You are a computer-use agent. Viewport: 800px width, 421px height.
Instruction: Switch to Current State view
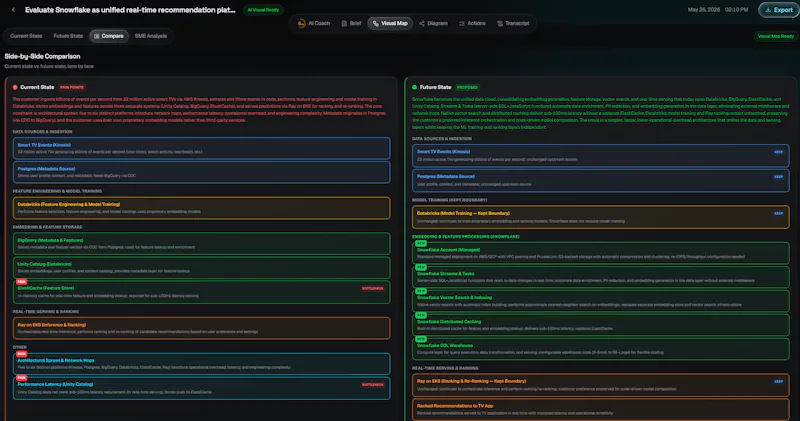26,36
